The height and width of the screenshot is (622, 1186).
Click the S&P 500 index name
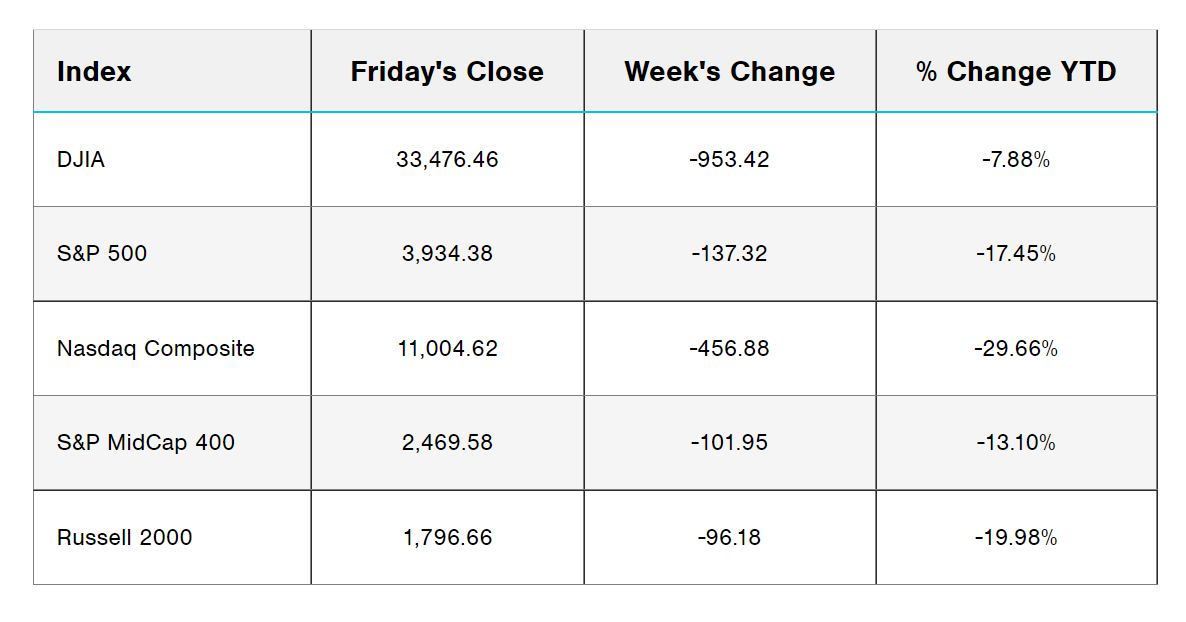click(102, 254)
